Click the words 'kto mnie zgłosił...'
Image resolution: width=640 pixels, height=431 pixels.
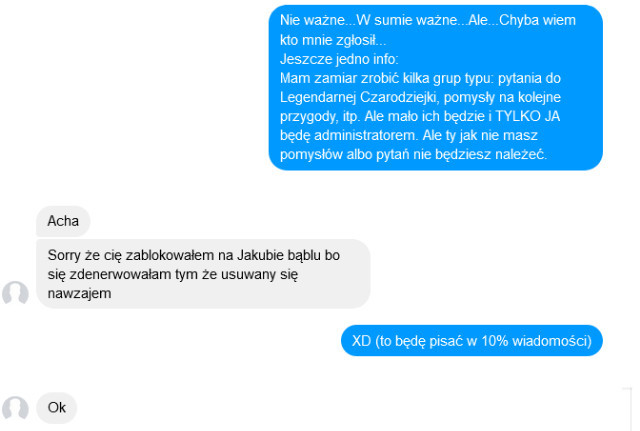(333, 40)
